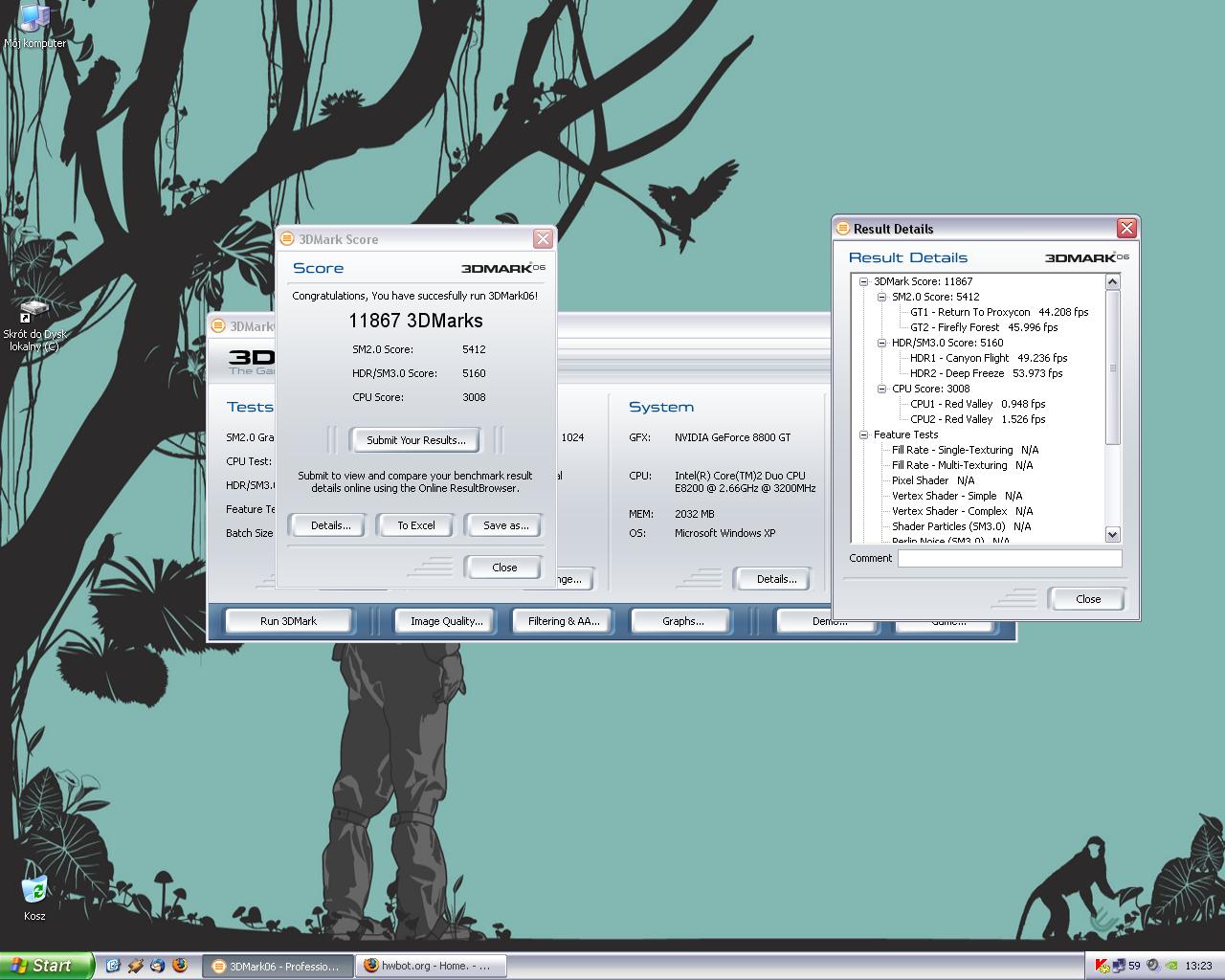Open the Windows Start menu
Image resolution: width=1225 pixels, height=980 pixels.
47,966
